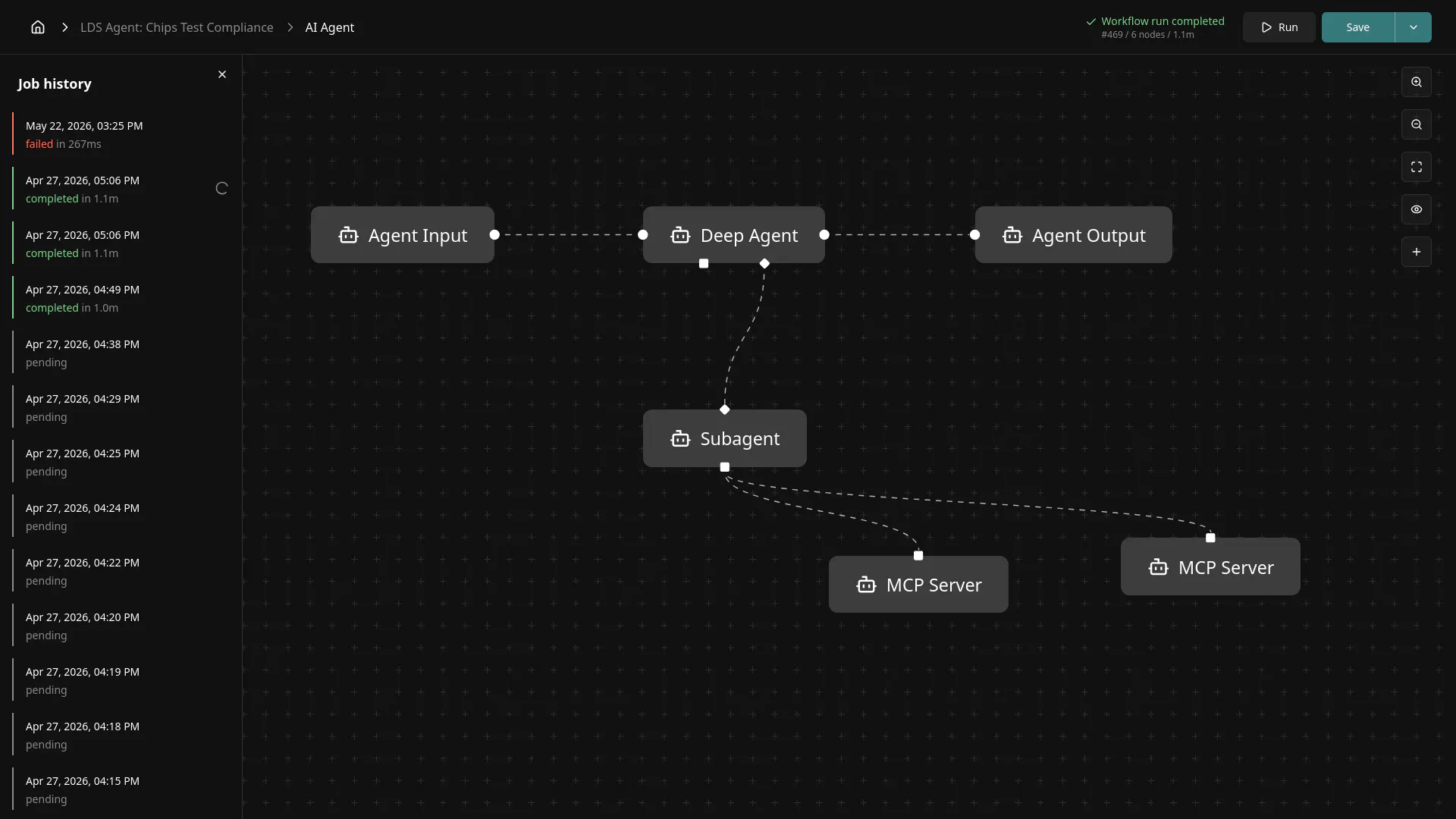Screen dimensions: 1456x819
Task: Zoom out of the canvas
Action: [1417, 124]
